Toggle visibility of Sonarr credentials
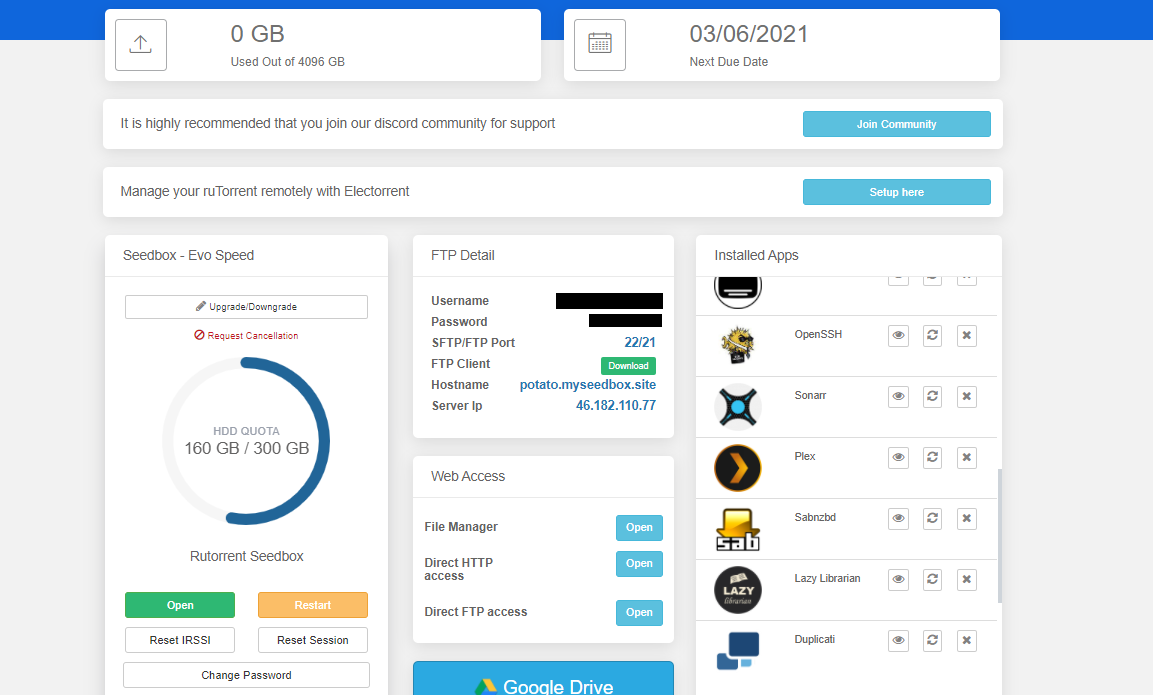1153x695 pixels. pyautogui.click(x=897, y=396)
